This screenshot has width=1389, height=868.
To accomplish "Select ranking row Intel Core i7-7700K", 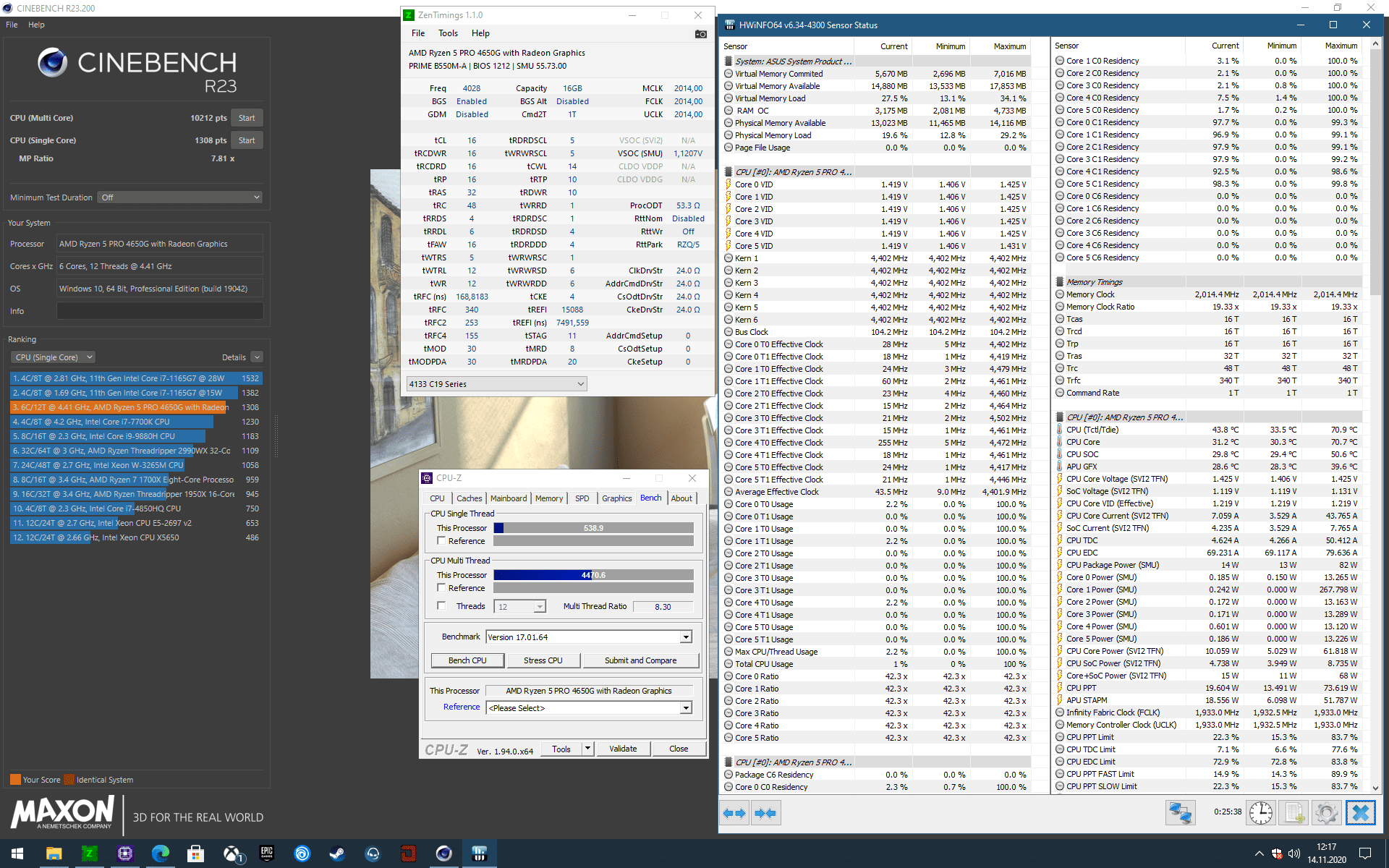I will click(136, 422).
